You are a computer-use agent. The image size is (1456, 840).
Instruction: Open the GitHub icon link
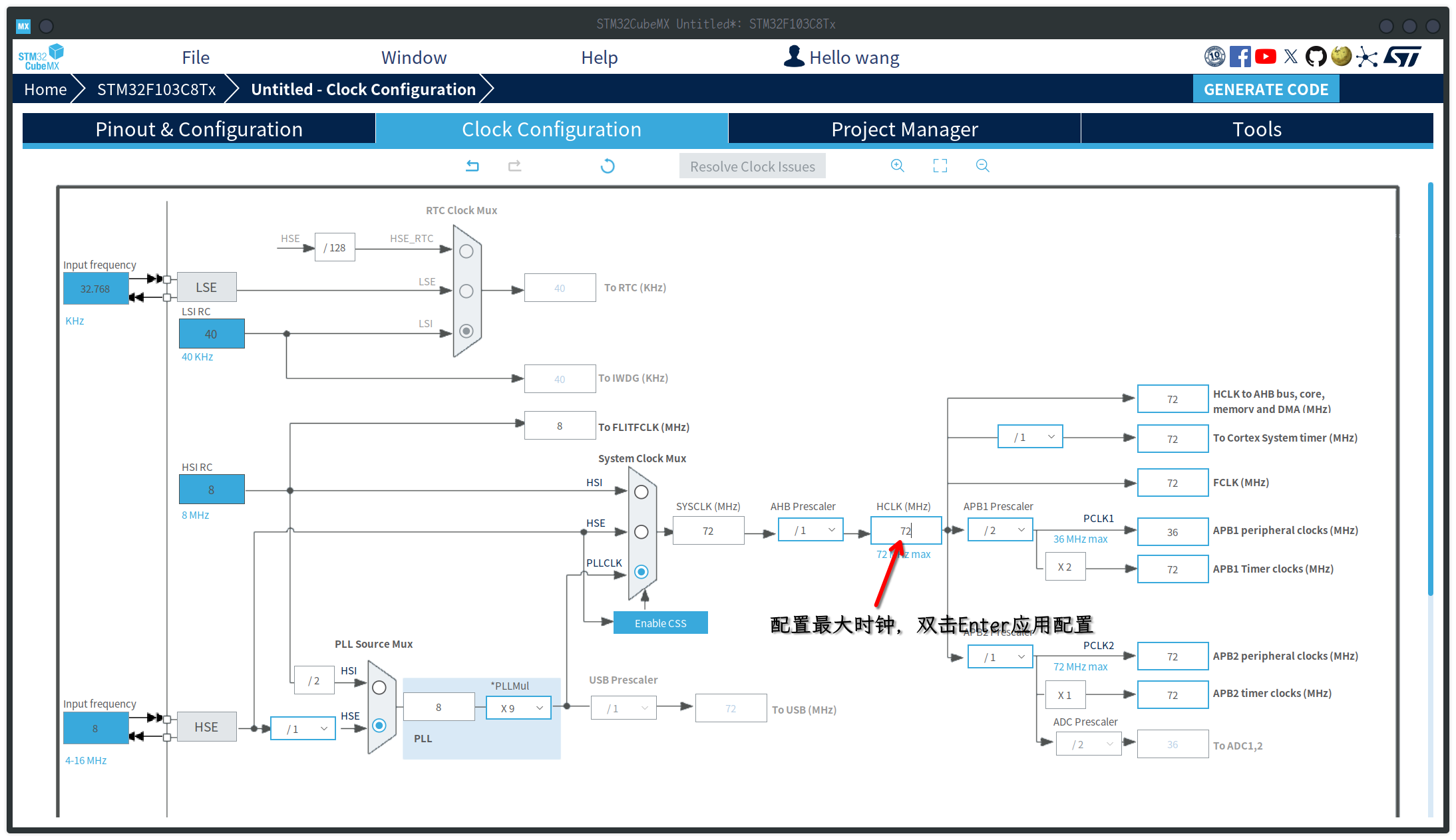[x=1316, y=57]
